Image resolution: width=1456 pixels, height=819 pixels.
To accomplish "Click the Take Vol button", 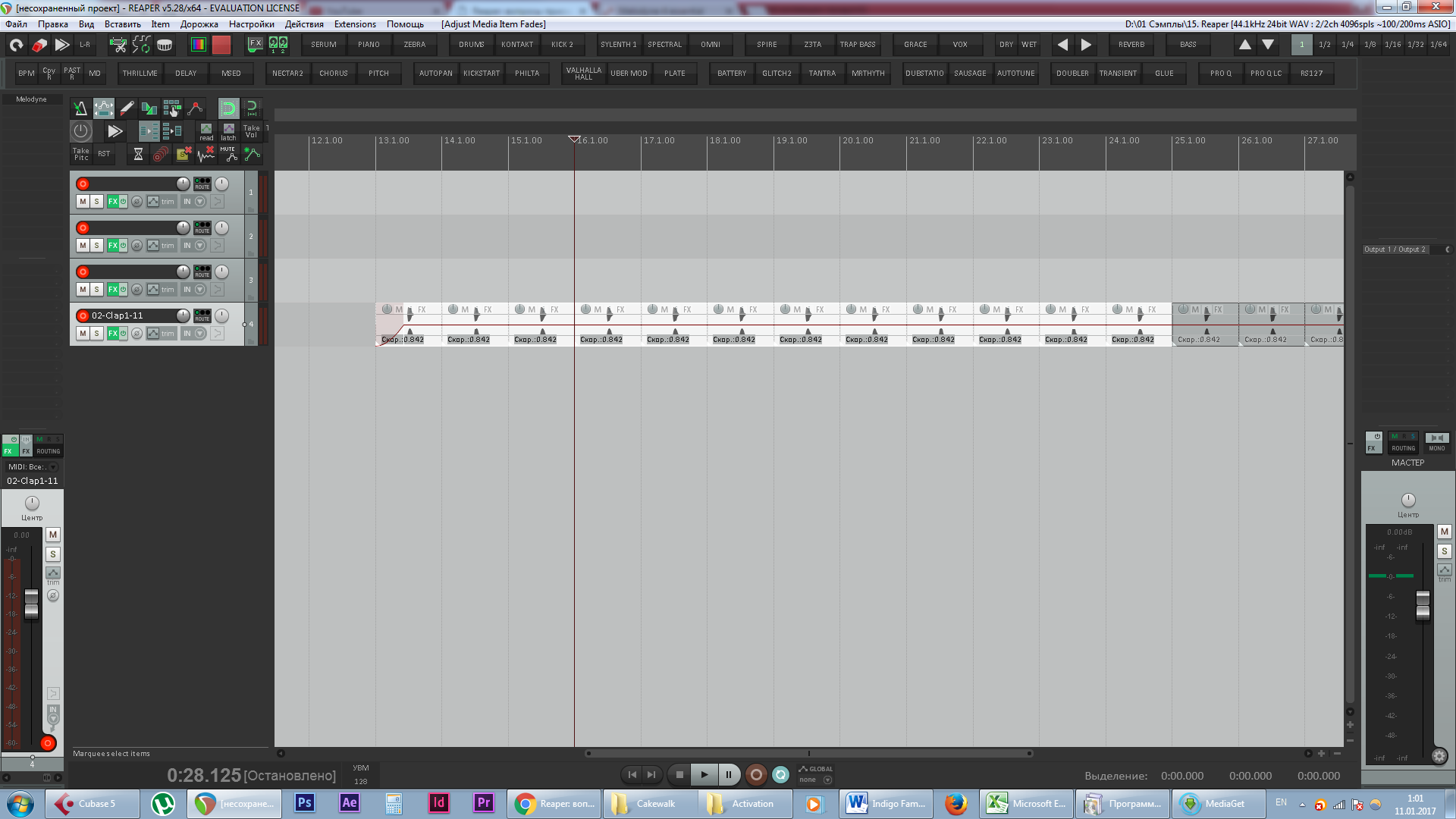I will [x=251, y=132].
